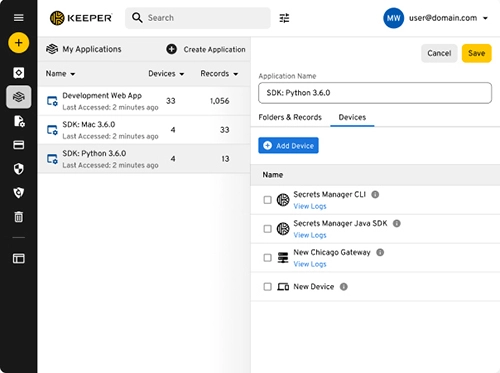Click info icon next to Secrets Manager CLI
The width and height of the screenshot is (500, 373).
pos(375,194)
